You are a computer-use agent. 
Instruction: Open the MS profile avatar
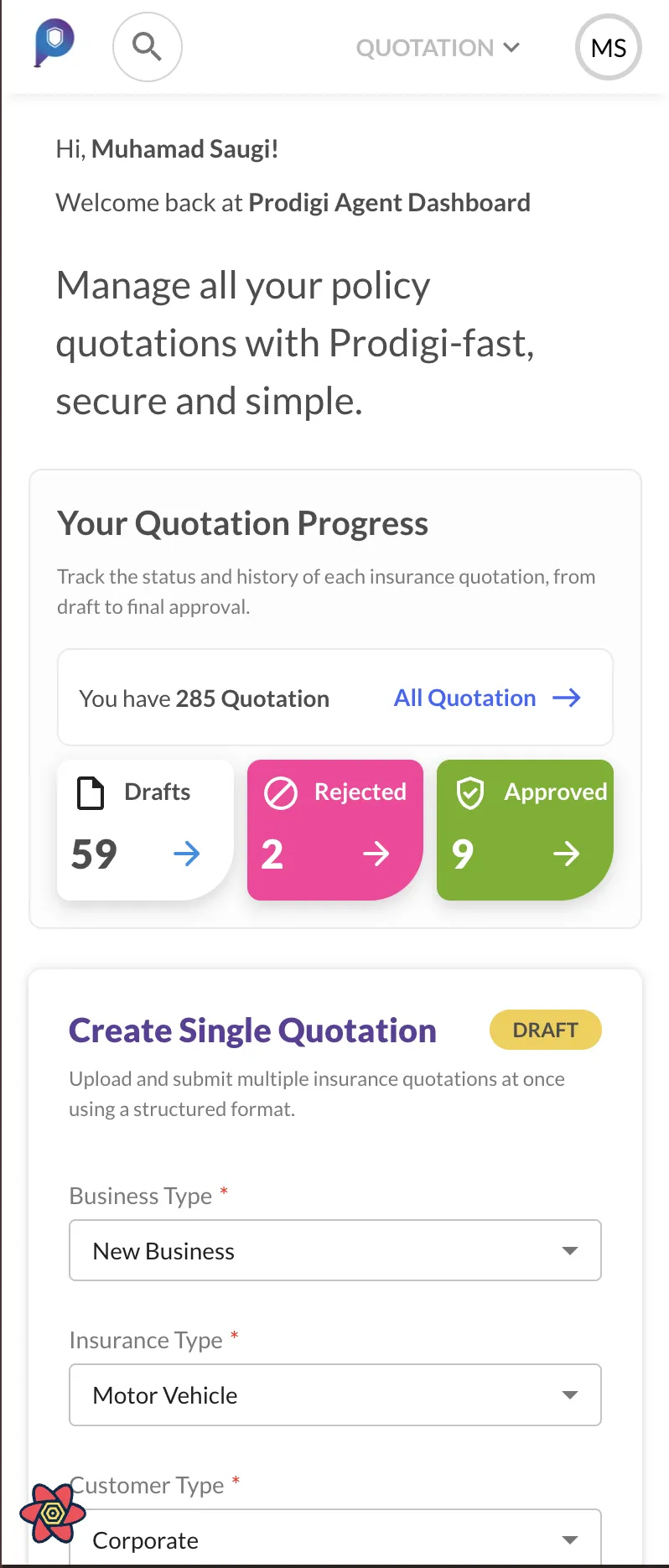point(608,48)
